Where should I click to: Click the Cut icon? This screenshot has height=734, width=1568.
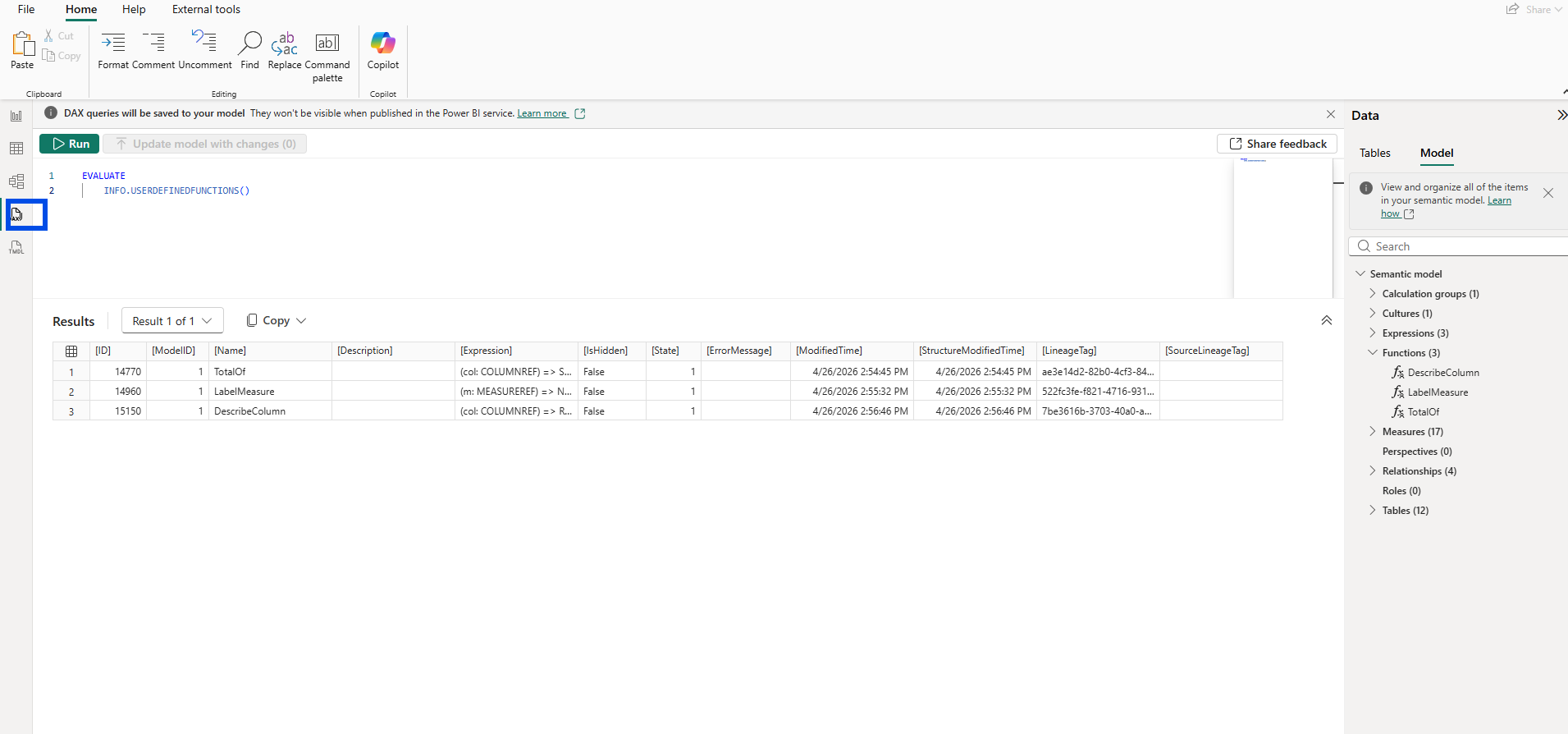(49, 36)
